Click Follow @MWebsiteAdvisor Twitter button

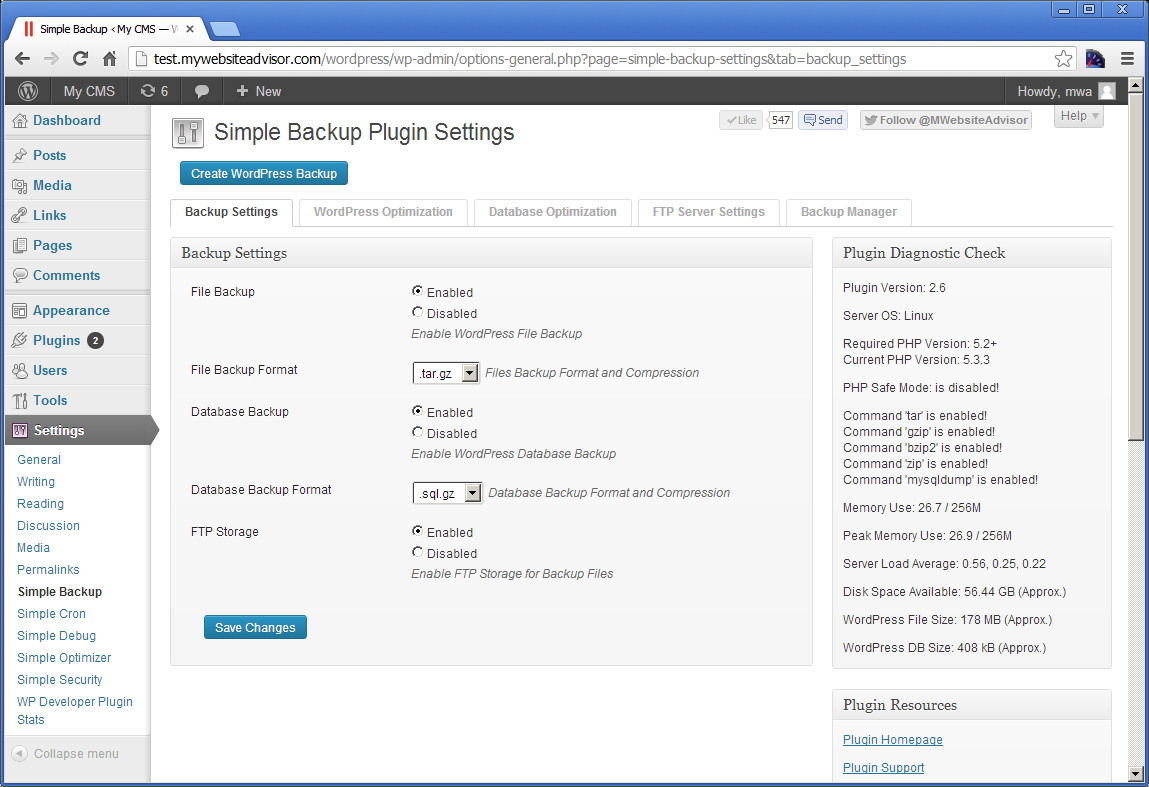[945, 120]
